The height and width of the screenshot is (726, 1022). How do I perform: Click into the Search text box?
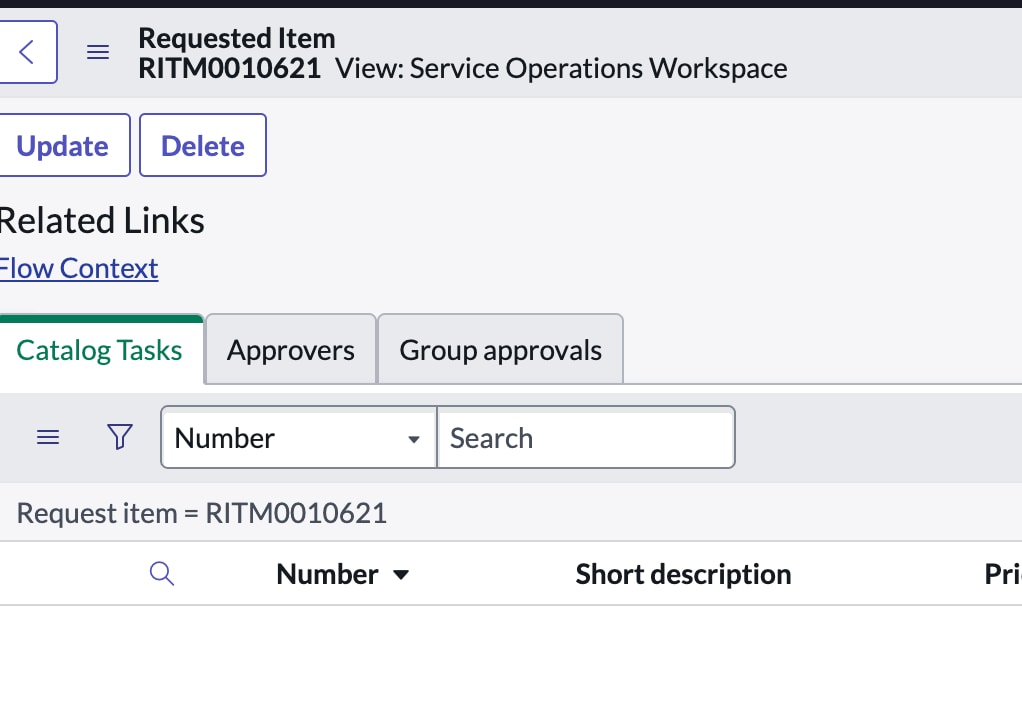tap(585, 437)
